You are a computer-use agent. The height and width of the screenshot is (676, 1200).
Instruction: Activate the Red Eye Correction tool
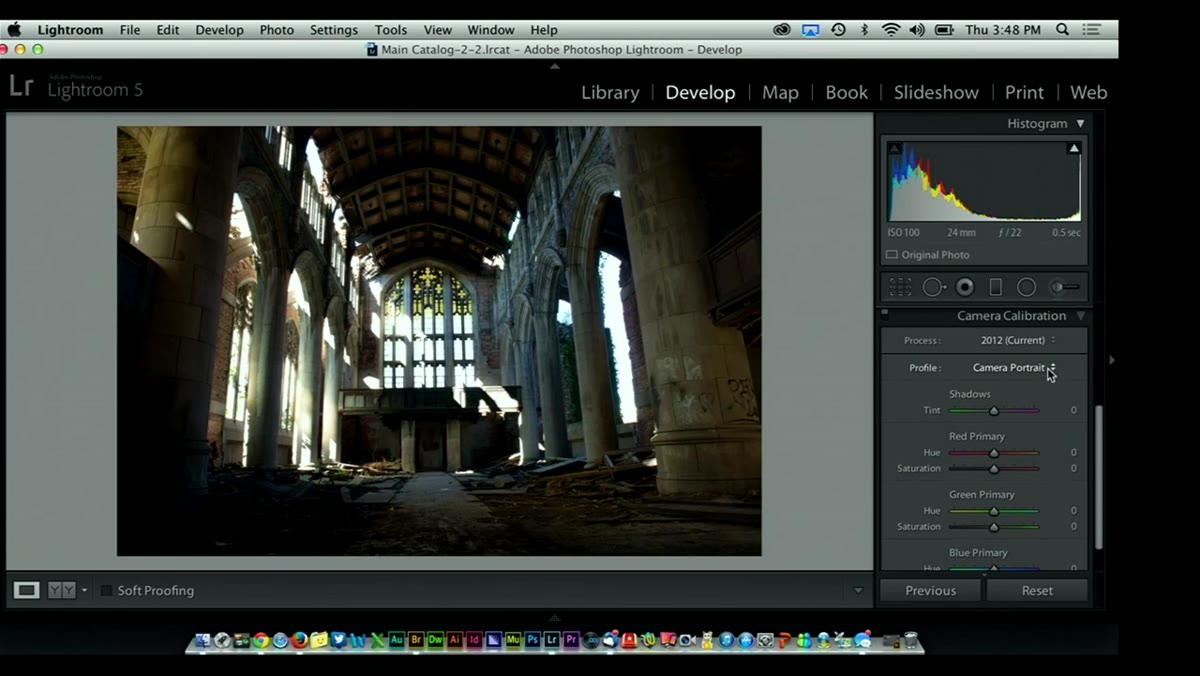pos(965,287)
